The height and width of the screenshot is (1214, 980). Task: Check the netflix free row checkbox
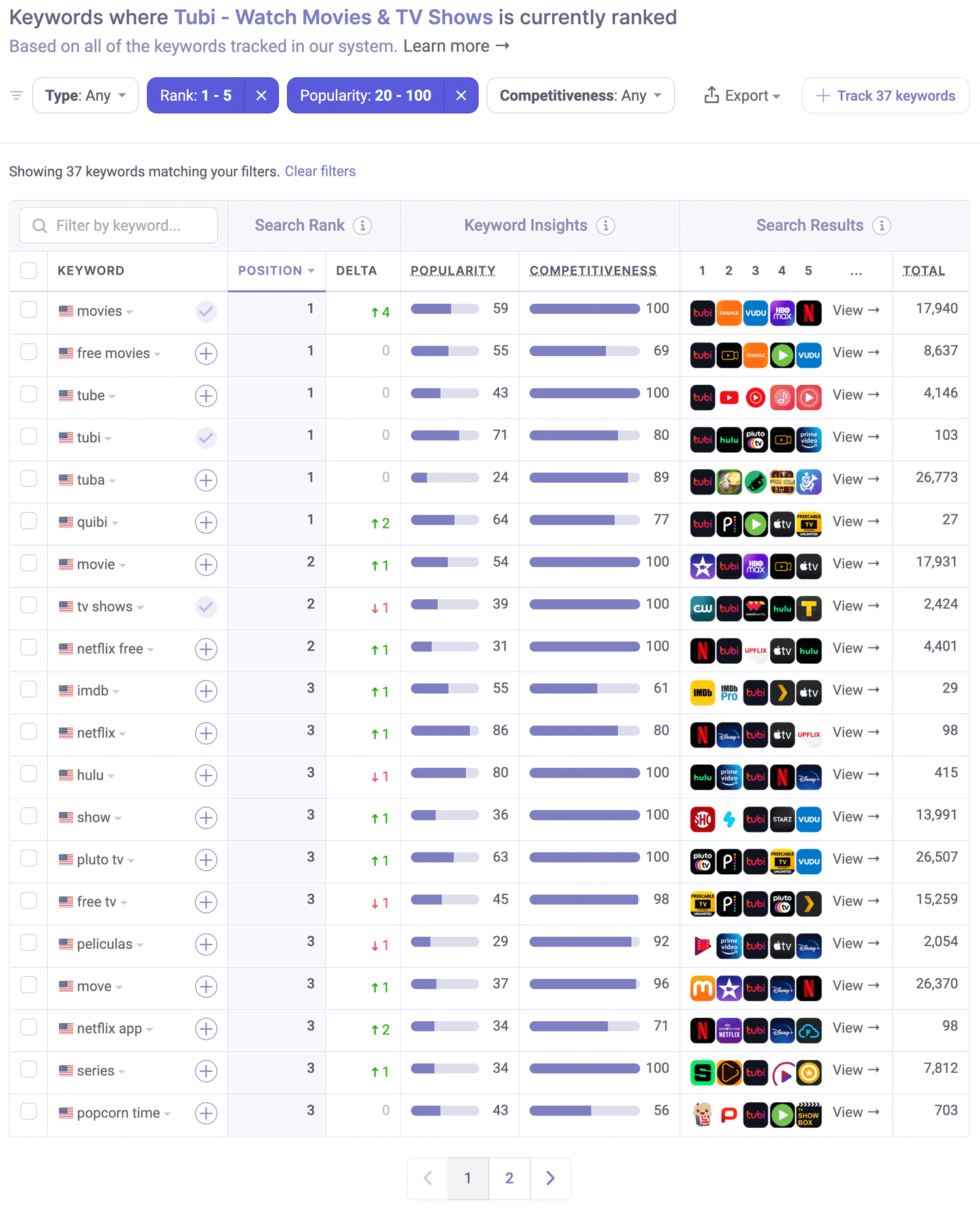point(29,648)
